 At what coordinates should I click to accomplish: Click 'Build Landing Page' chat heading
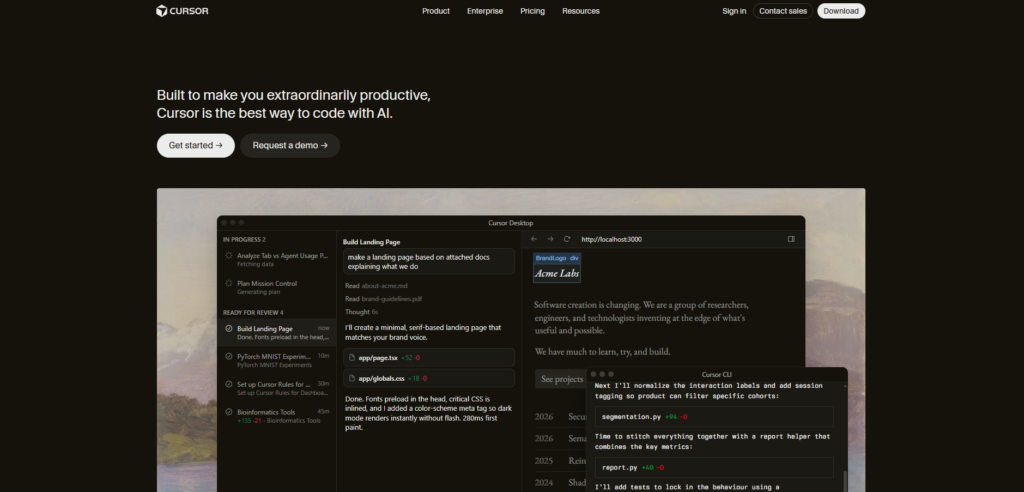pos(372,242)
